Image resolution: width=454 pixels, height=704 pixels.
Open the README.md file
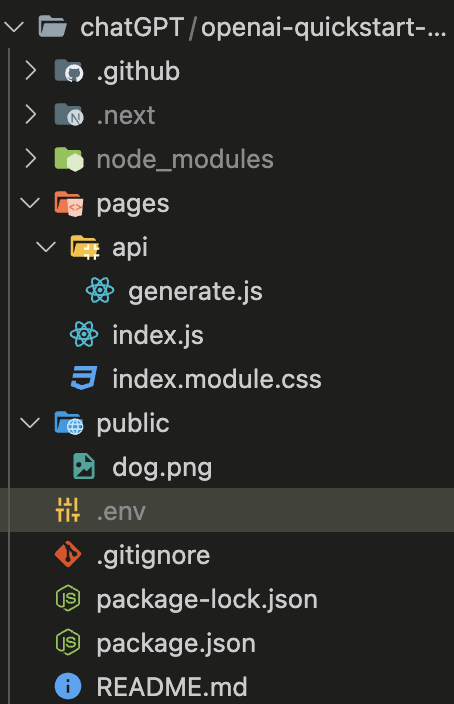(x=172, y=686)
